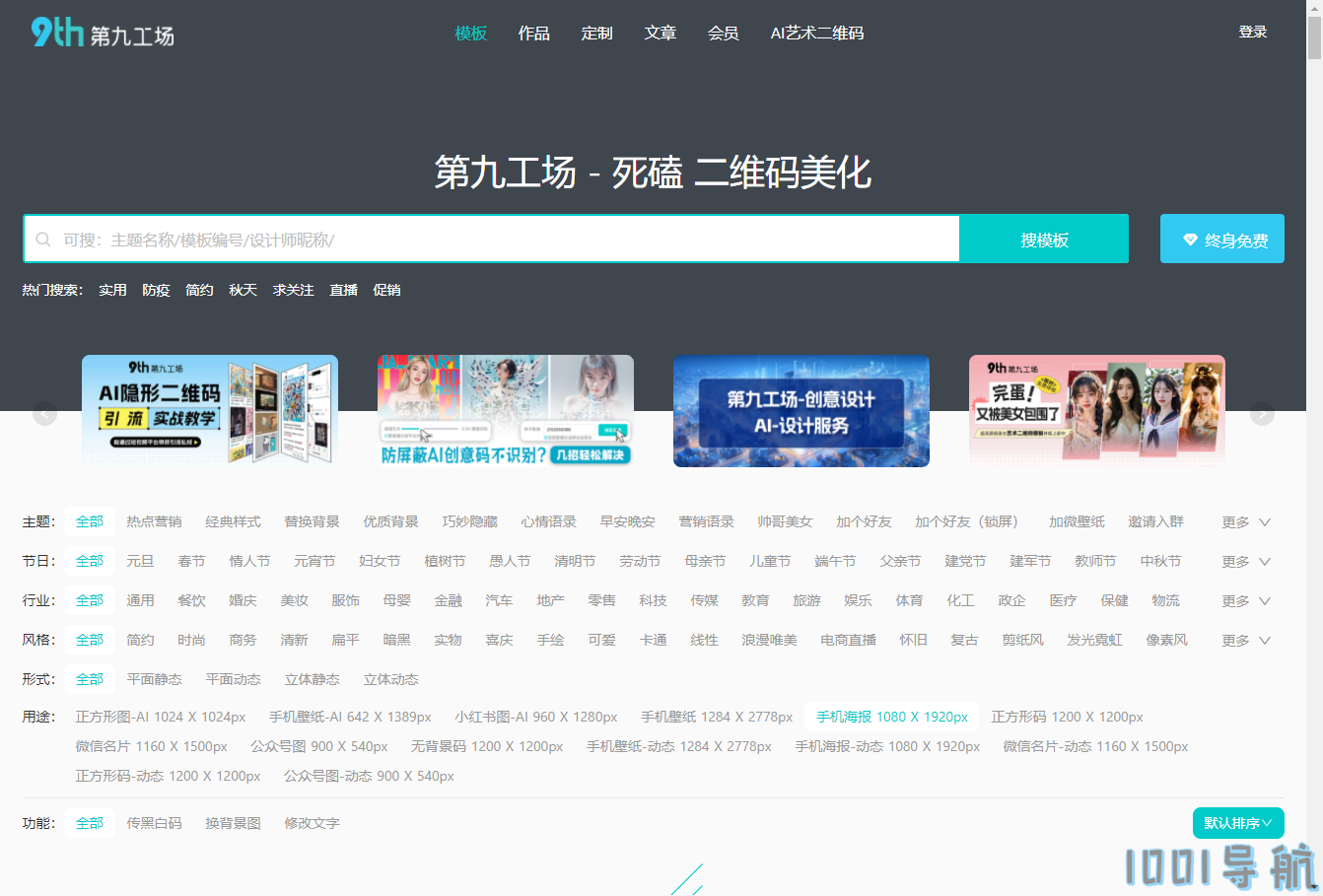
Task: Expand 更多 in the 节日 row
Action: click(x=1245, y=562)
